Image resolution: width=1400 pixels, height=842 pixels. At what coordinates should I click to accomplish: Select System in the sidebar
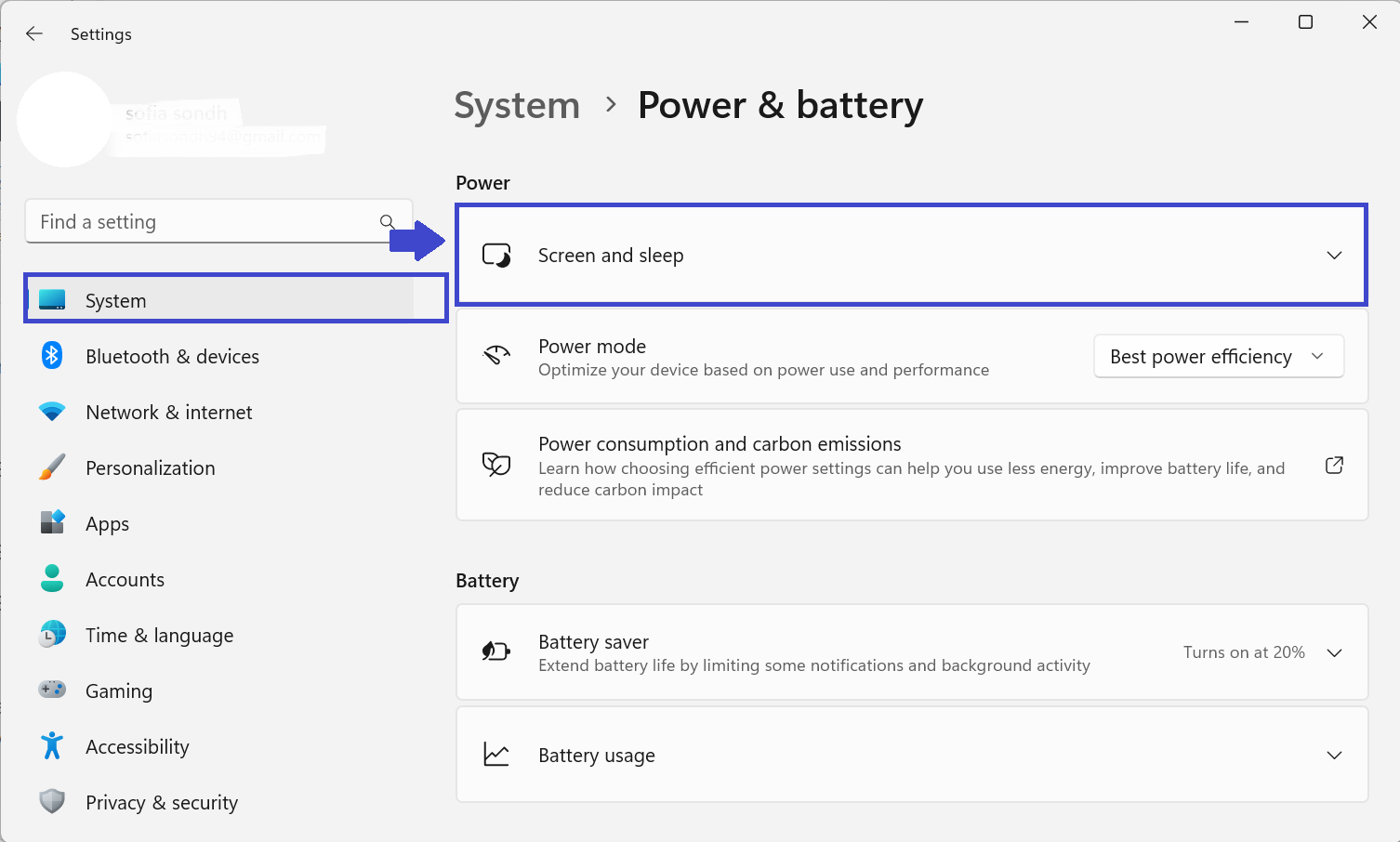tap(115, 300)
